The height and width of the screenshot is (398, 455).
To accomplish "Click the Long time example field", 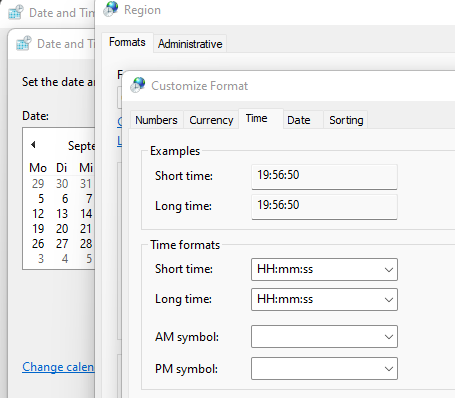I will pyautogui.click(x=324, y=207).
